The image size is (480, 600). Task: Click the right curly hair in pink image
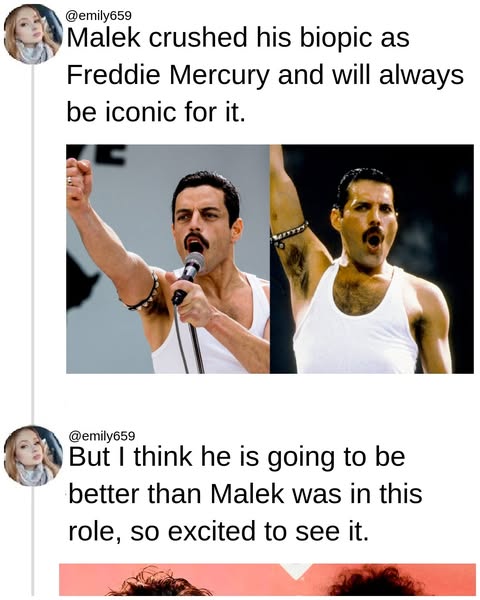coord(375,581)
